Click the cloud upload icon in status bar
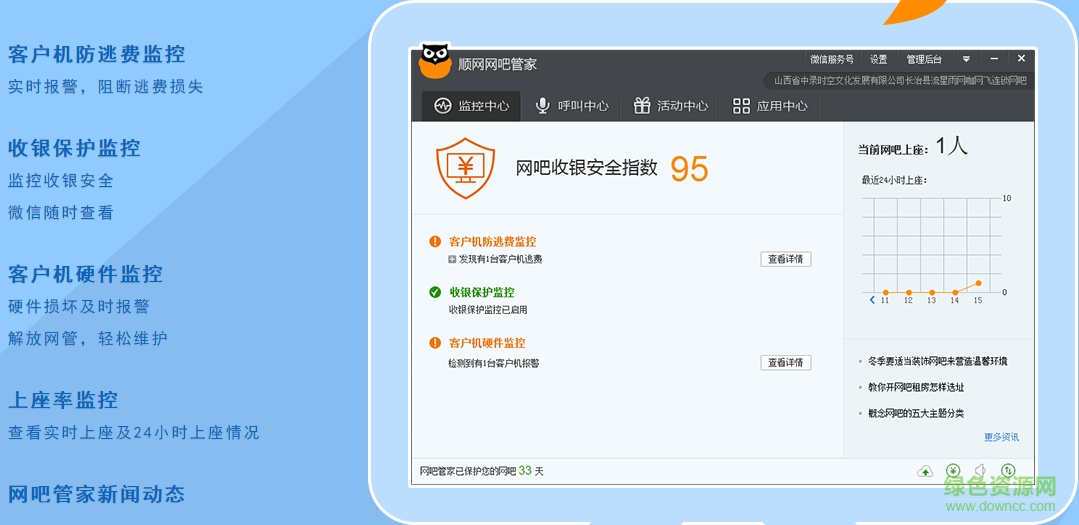Image resolution: width=1079 pixels, height=525 pixels. 926,471
